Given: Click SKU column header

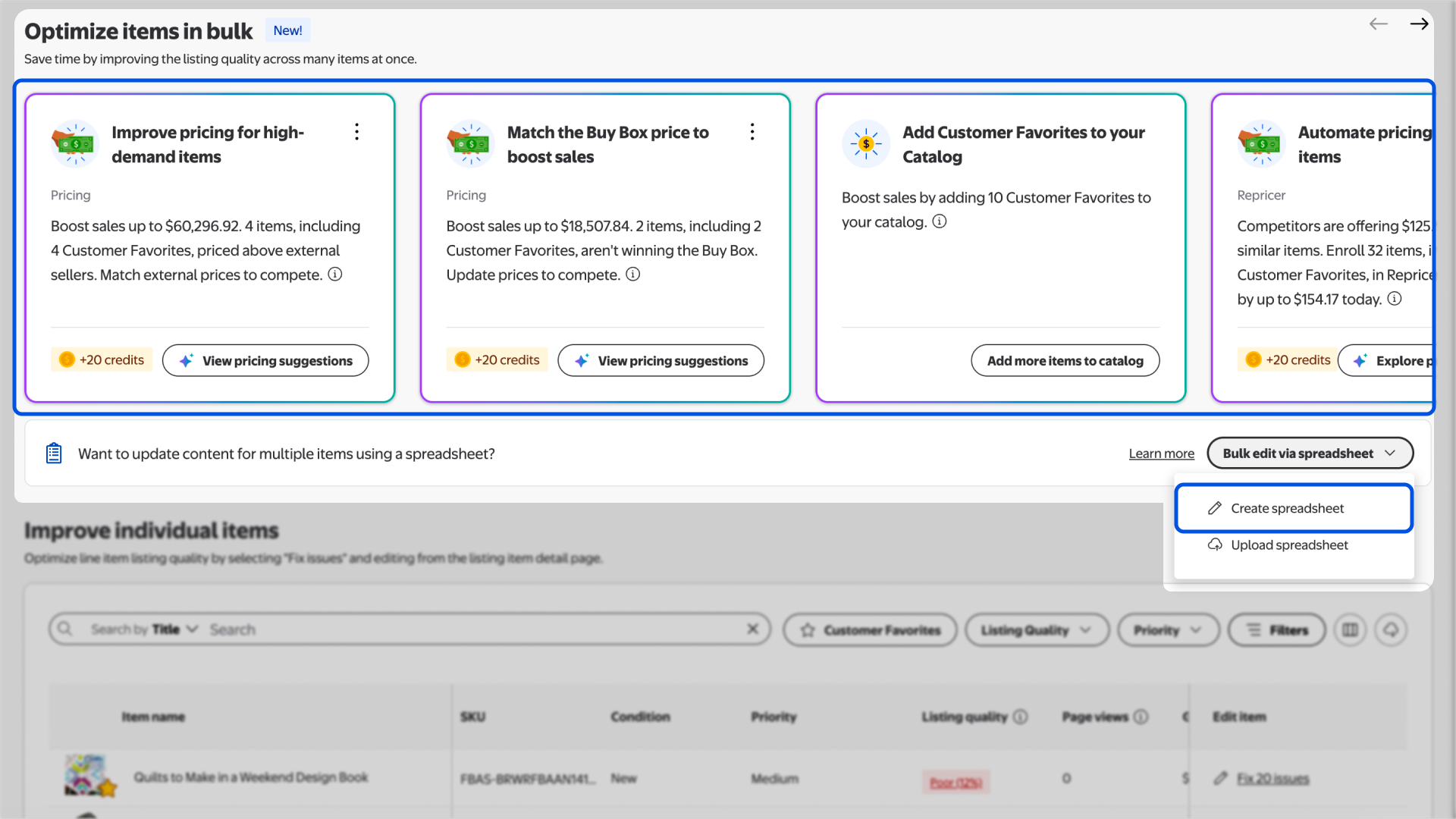Looking at the screenshot, I should [473, 717].
